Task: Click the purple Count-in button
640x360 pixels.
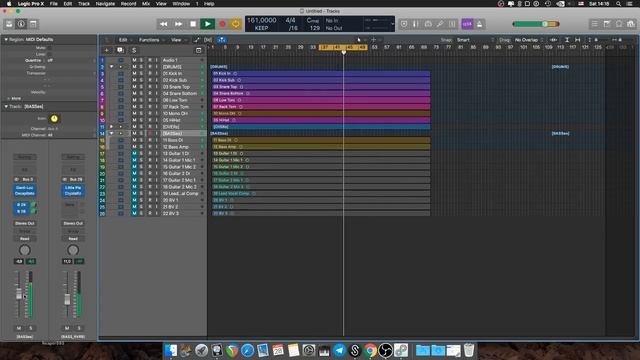Action: pyautogui.click(x=467, y=24)
